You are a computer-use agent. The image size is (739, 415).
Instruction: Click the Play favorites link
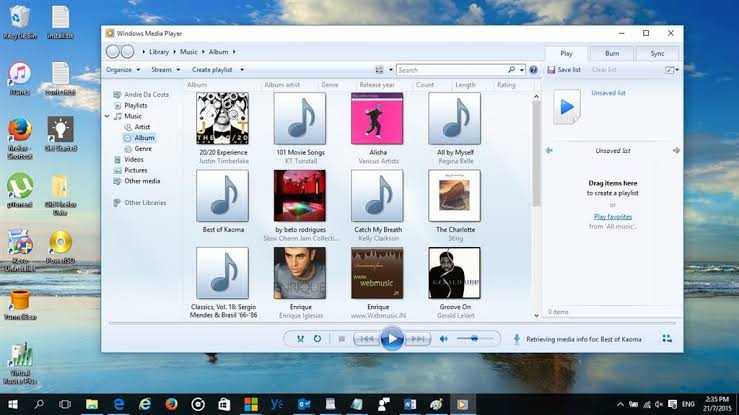click(x=612, y=216)
